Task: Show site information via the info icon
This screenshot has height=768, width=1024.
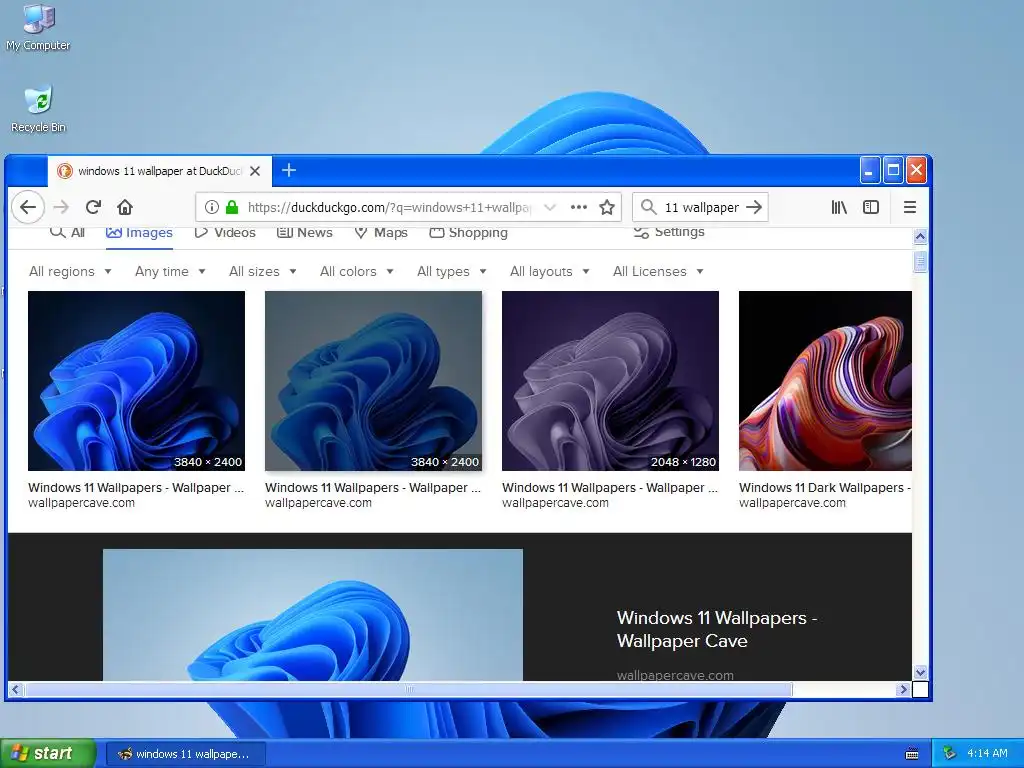Action: pos(212,208)
